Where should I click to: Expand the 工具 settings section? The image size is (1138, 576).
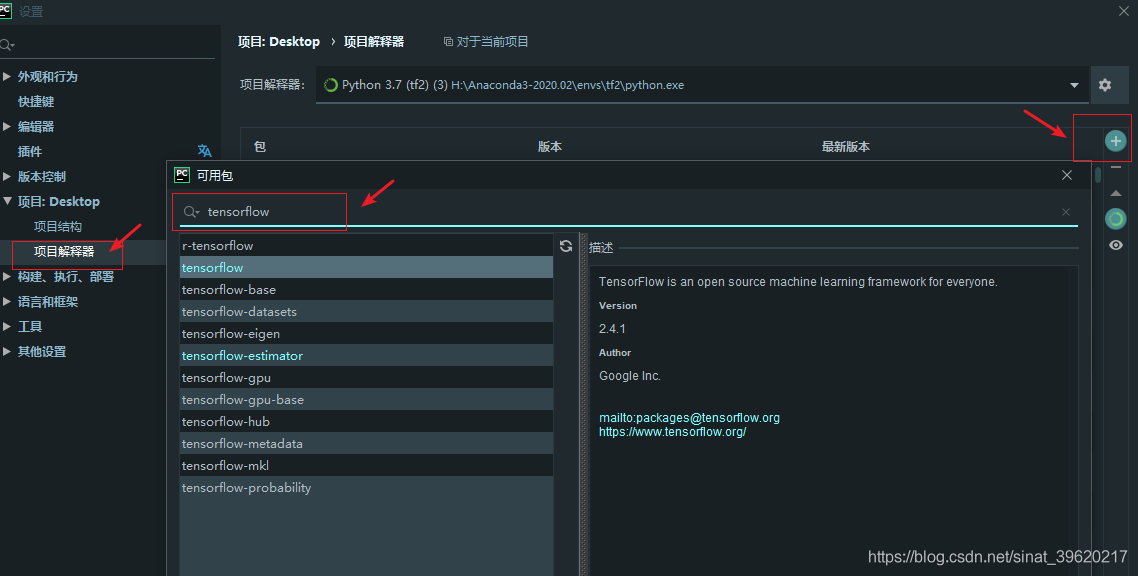point(7,326)
